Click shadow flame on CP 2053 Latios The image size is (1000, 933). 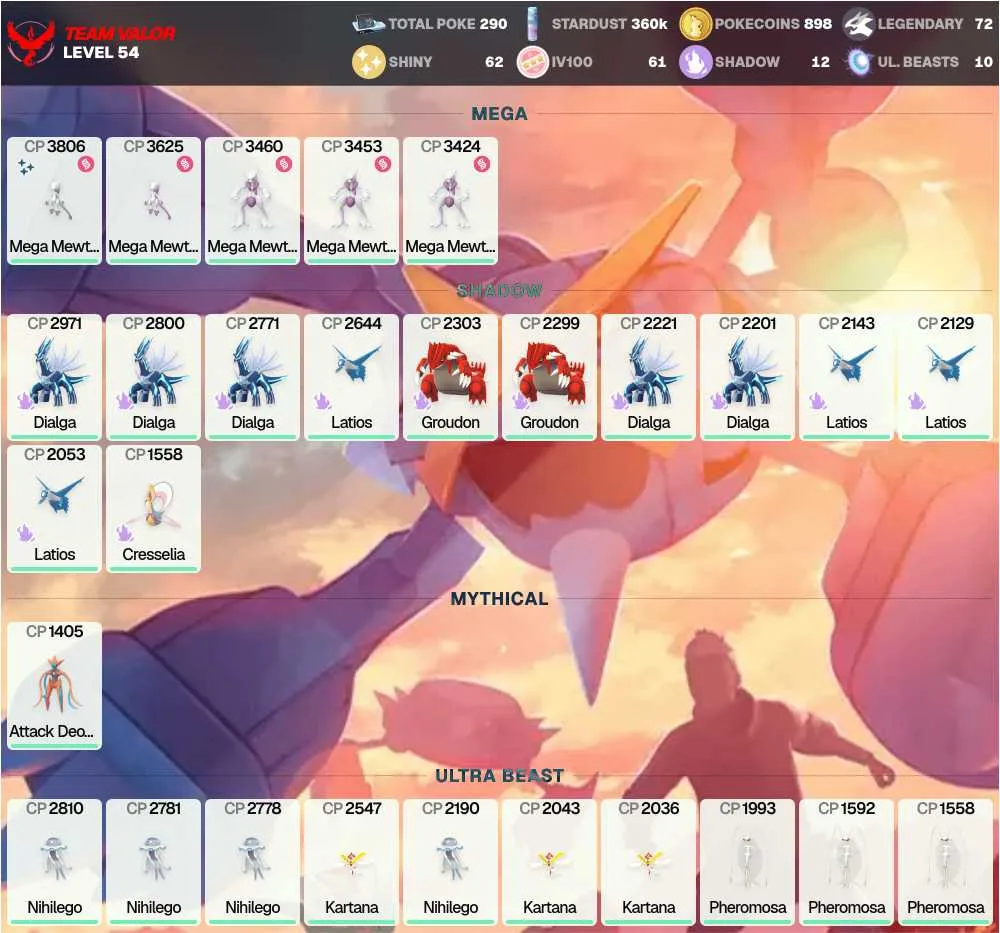point(26,533)
